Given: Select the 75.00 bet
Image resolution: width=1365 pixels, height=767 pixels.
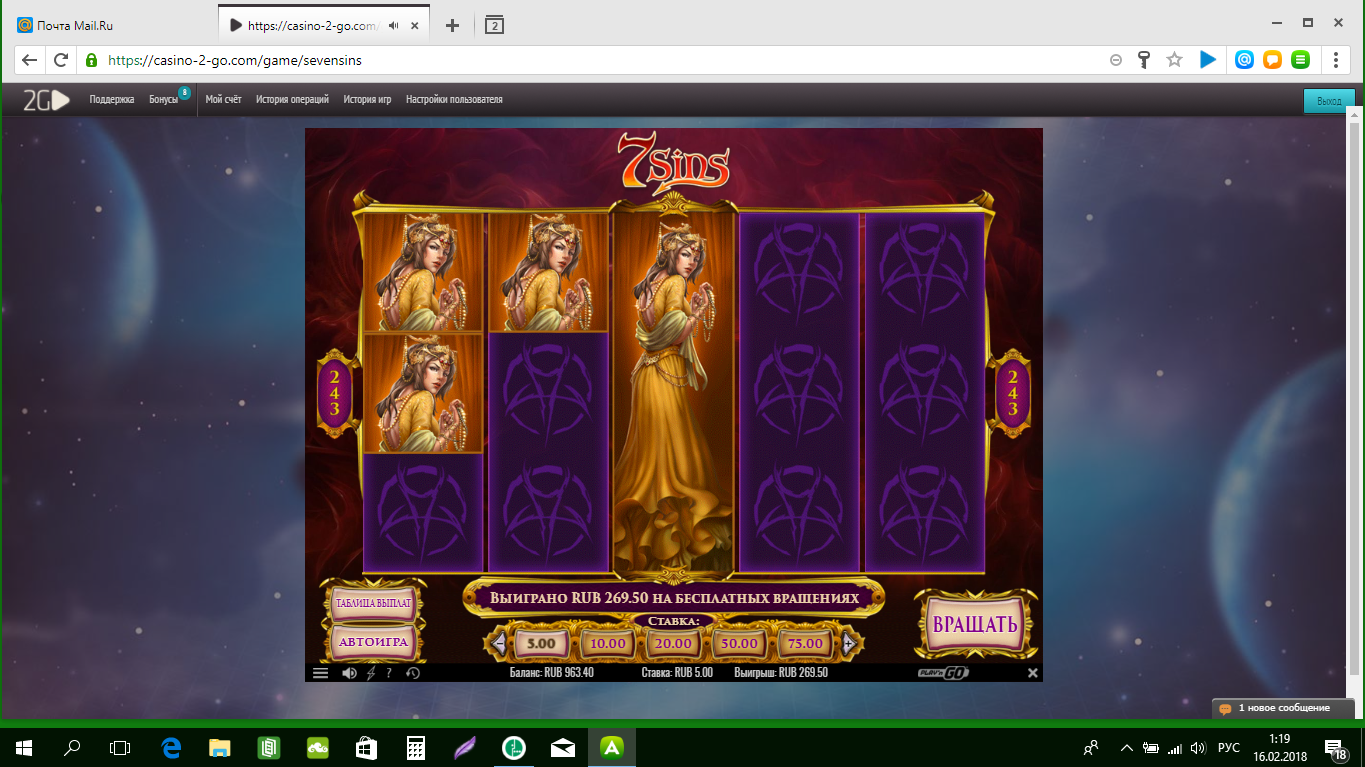Looking at the screenshot, I should 805,643.
